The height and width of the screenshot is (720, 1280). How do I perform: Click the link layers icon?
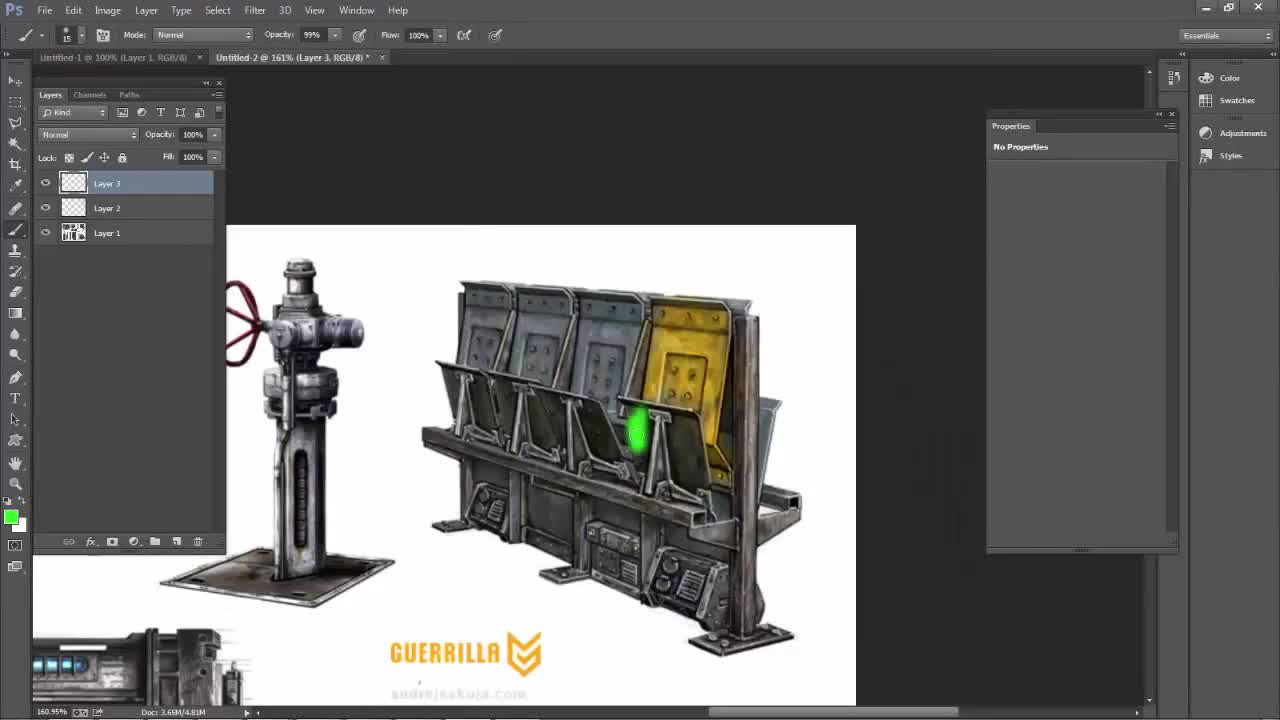click(x=68, y=542)
